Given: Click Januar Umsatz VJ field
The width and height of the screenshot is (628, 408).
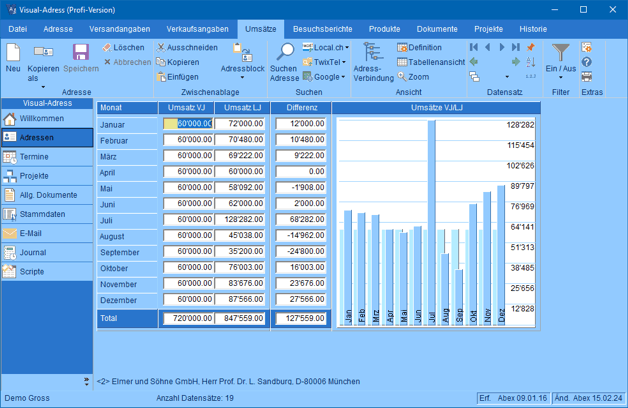Looking at the screenshot, I should click(188, 123).
